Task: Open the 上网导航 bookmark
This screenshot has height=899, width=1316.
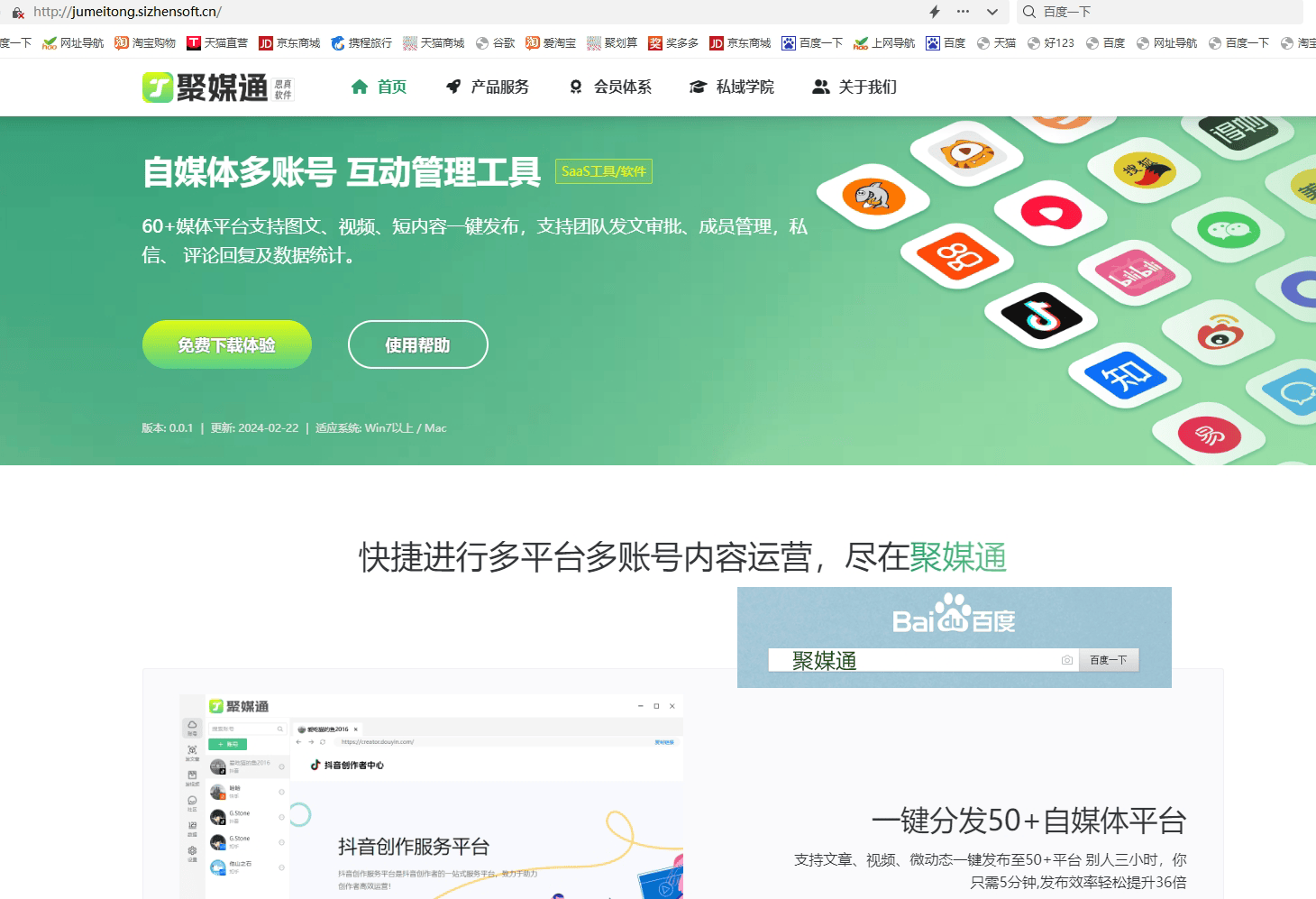Action: coord(884,42)
